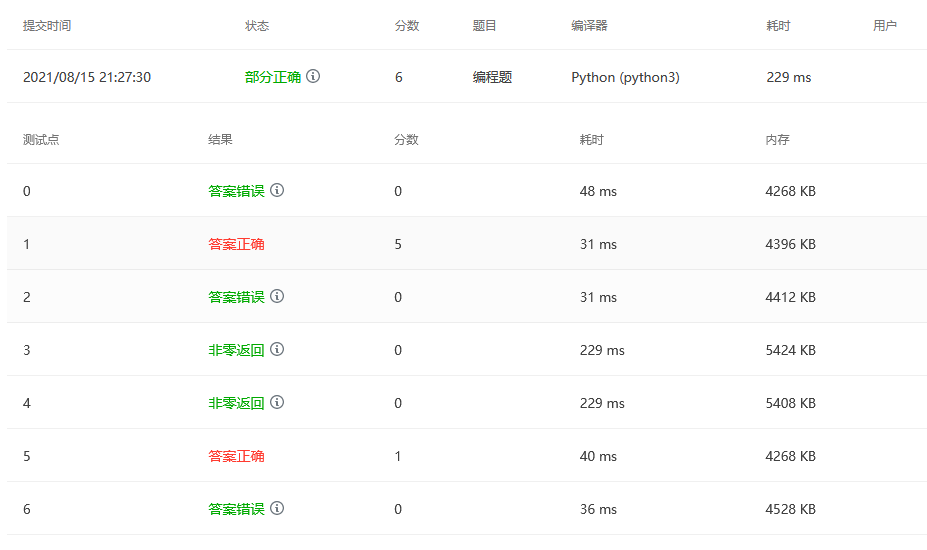Viewport: 927px width, 550px height.
Task: Click 答案错误 result of test point 6
Action: coord(236,509)
